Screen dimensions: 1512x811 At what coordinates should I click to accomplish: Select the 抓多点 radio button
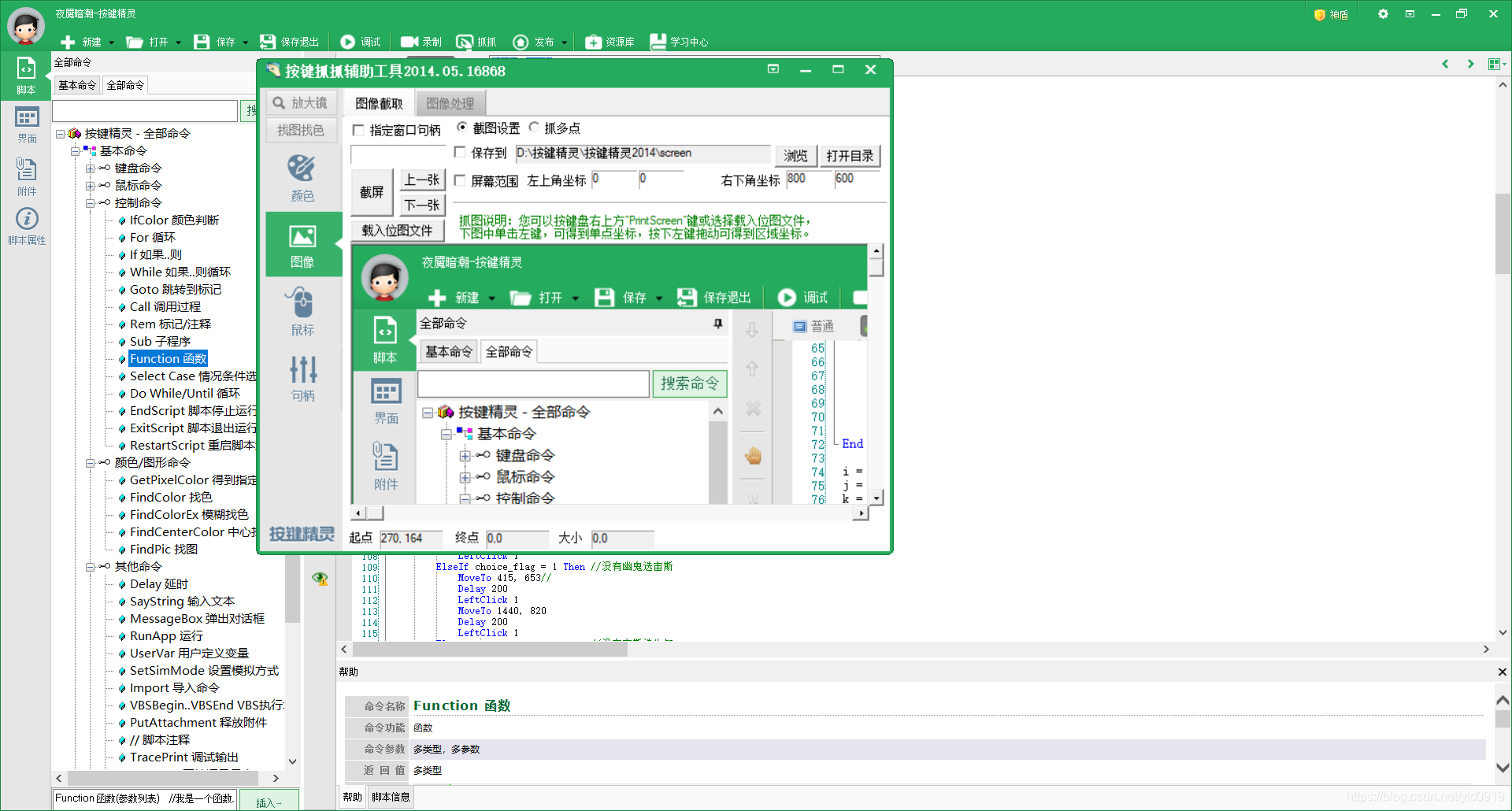pyautogui.click(x=534, y=127)
